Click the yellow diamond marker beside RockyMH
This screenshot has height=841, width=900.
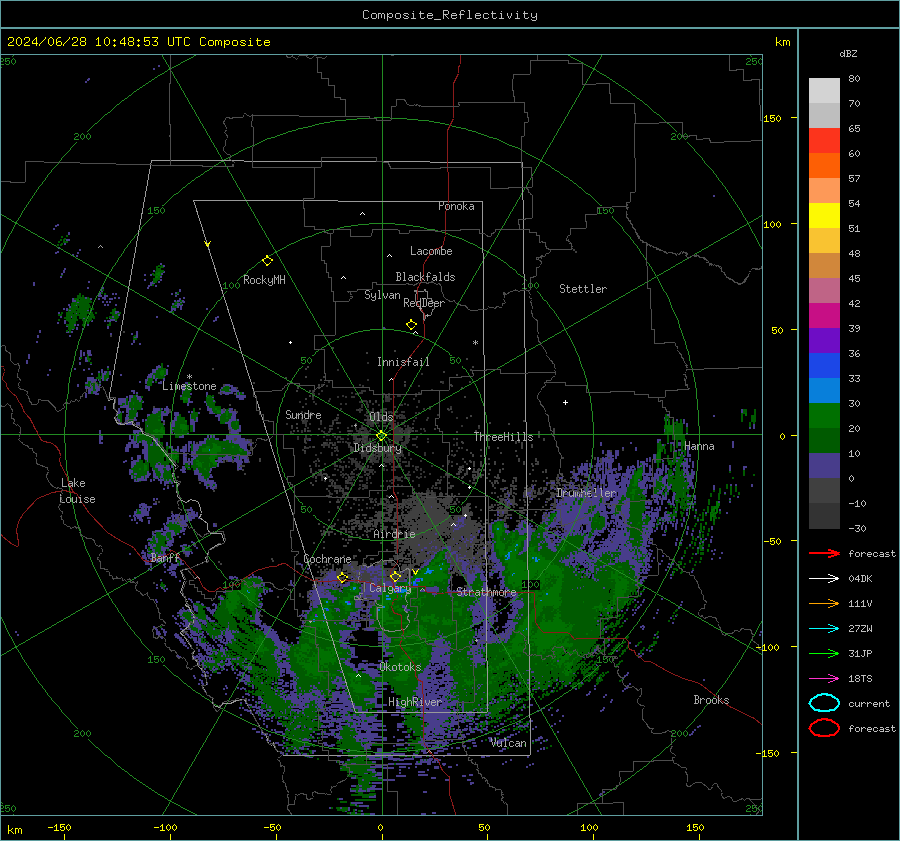point(267,261)
